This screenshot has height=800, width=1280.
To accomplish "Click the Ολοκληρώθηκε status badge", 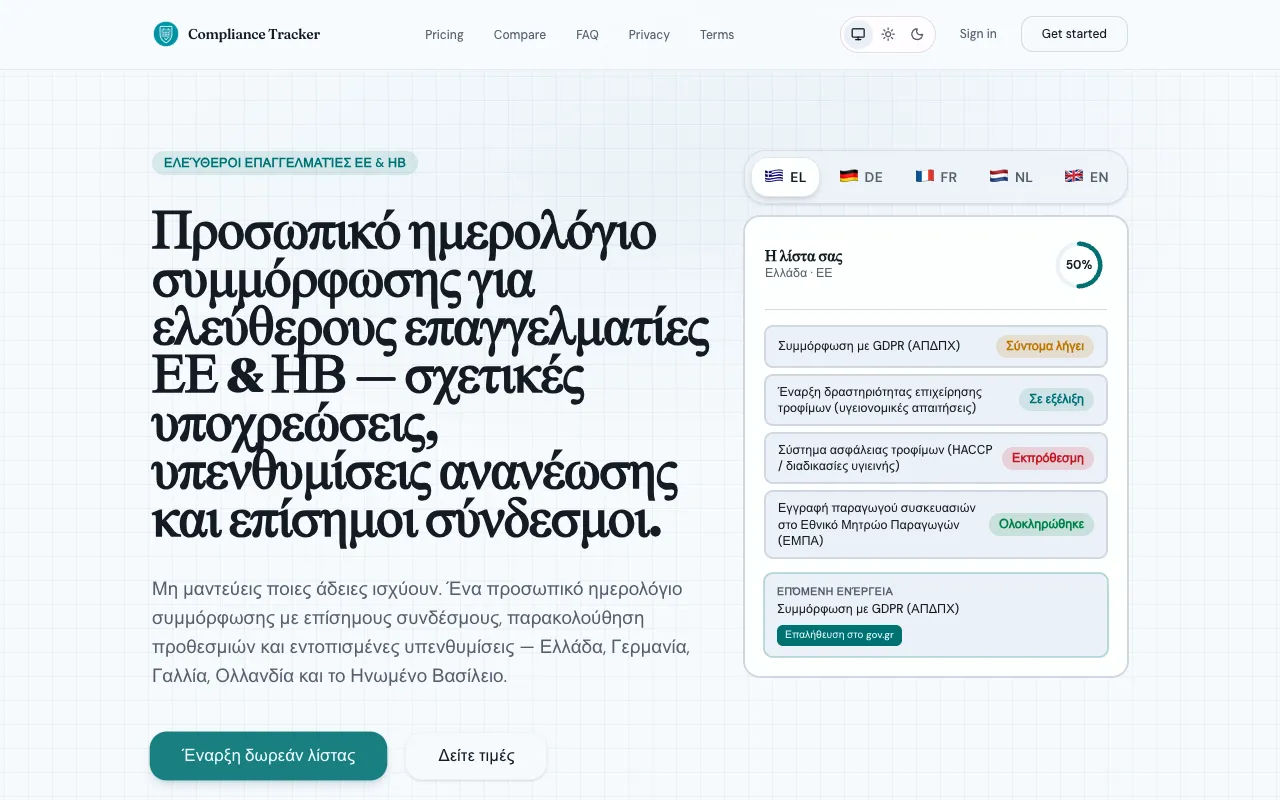I will 1041,524.
